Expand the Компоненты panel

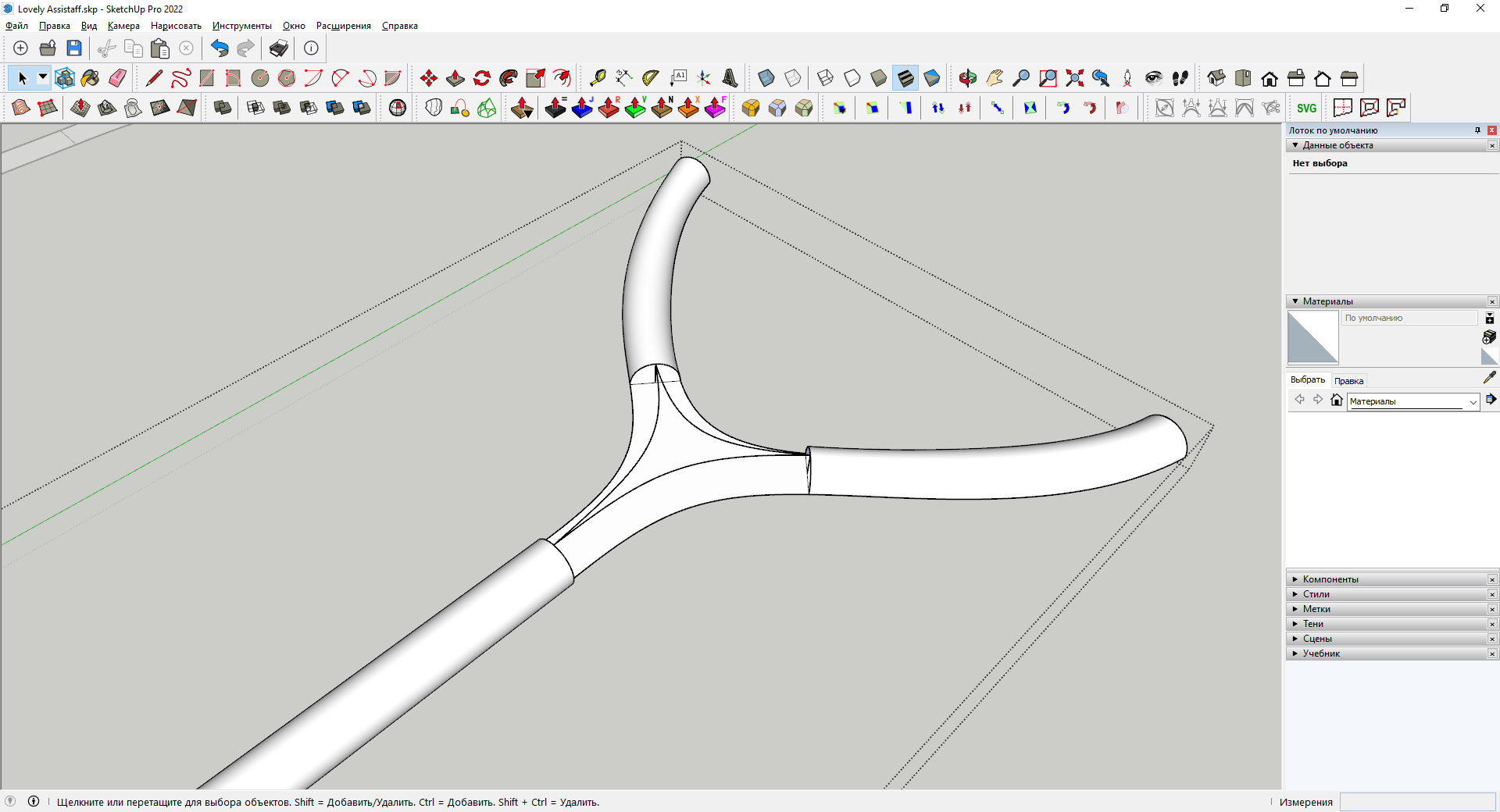[x=1330, y=579]
